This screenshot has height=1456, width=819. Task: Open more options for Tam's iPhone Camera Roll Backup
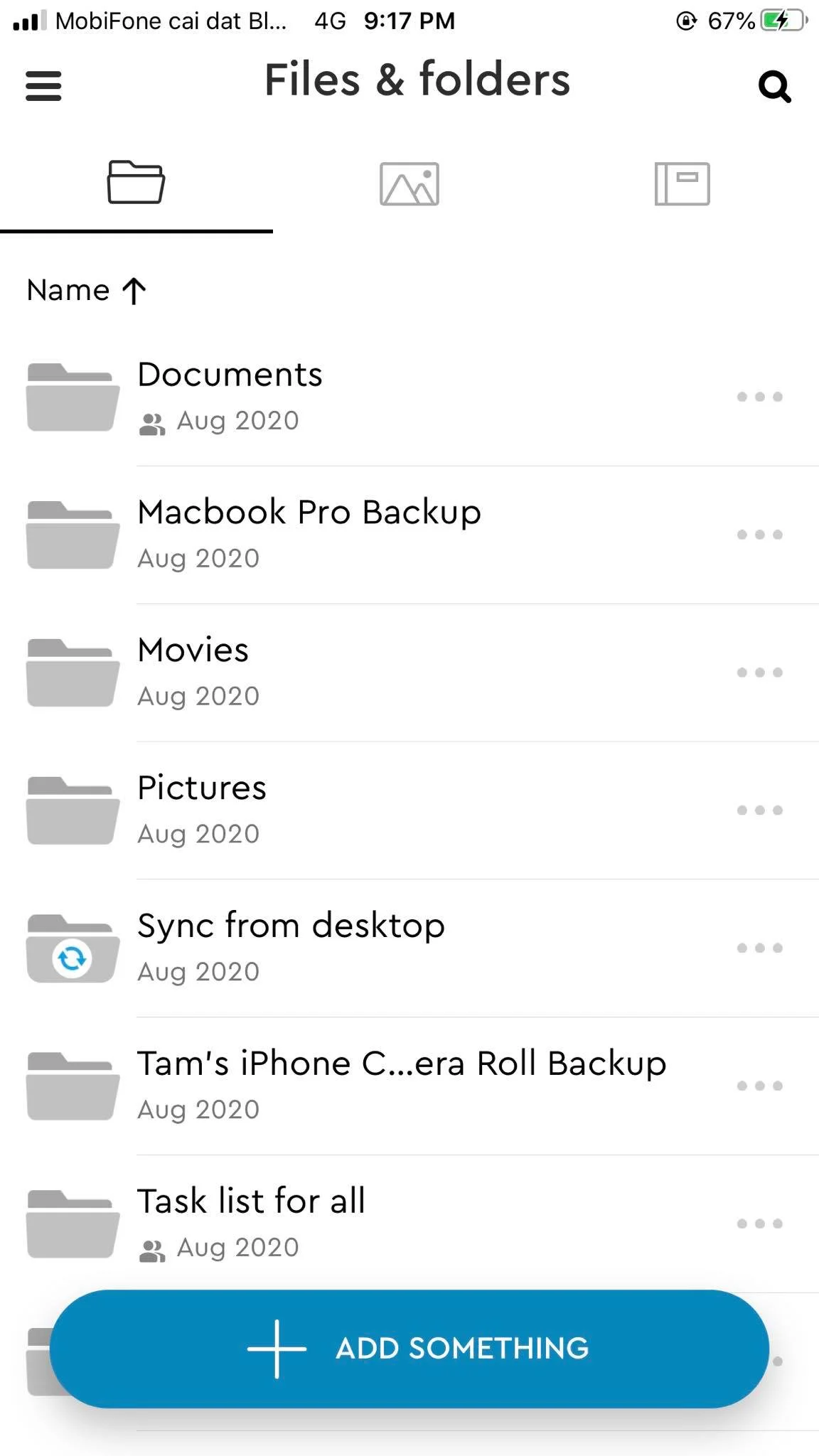click(x=759, y=1086)
